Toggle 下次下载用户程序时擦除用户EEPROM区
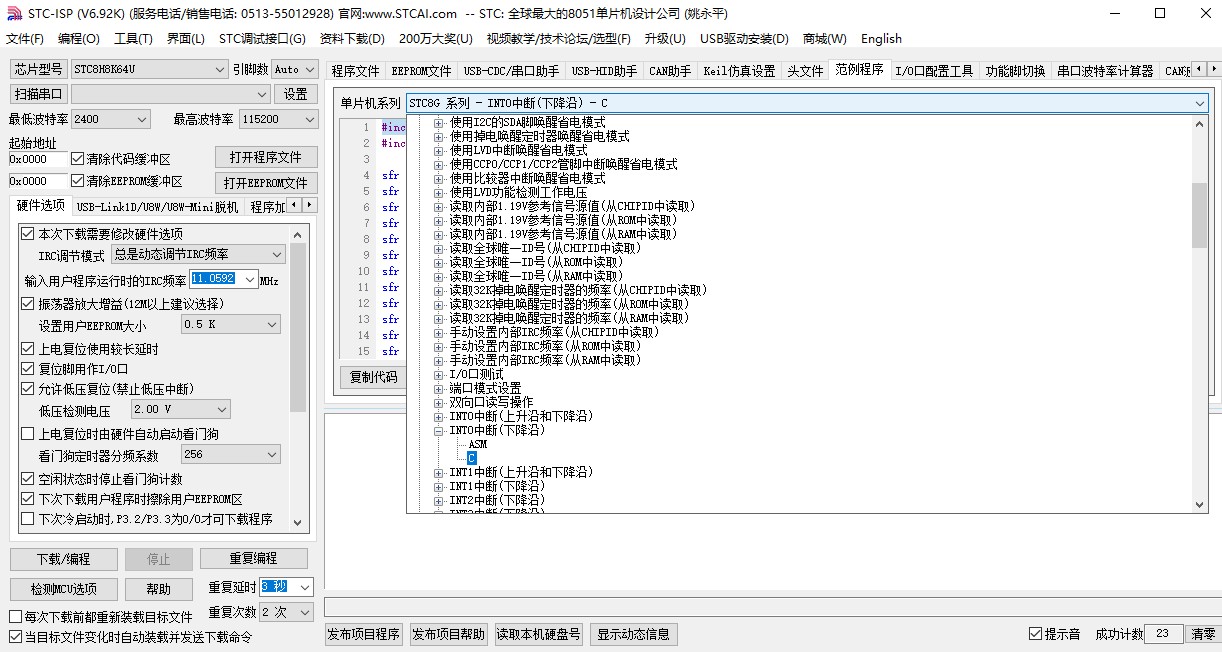Screen dimensions: 1222x652 pos(27,499)
